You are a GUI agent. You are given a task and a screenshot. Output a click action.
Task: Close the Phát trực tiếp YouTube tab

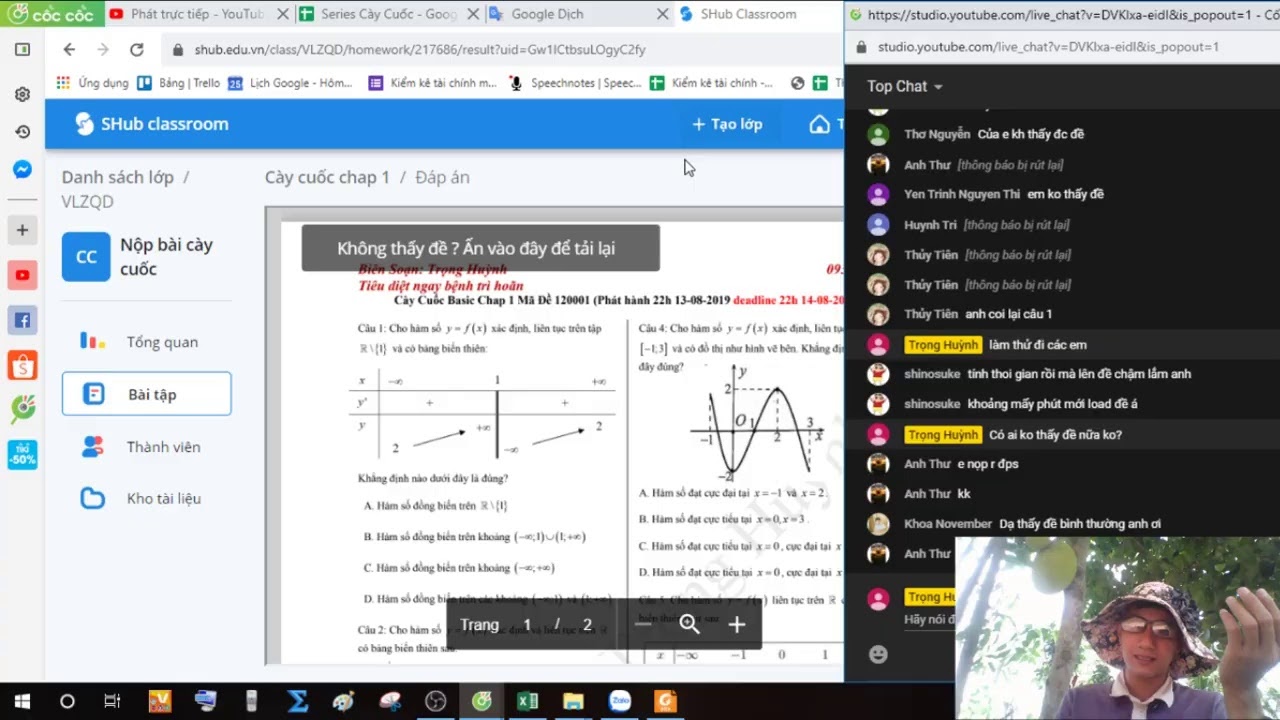[x=284, y=14]
